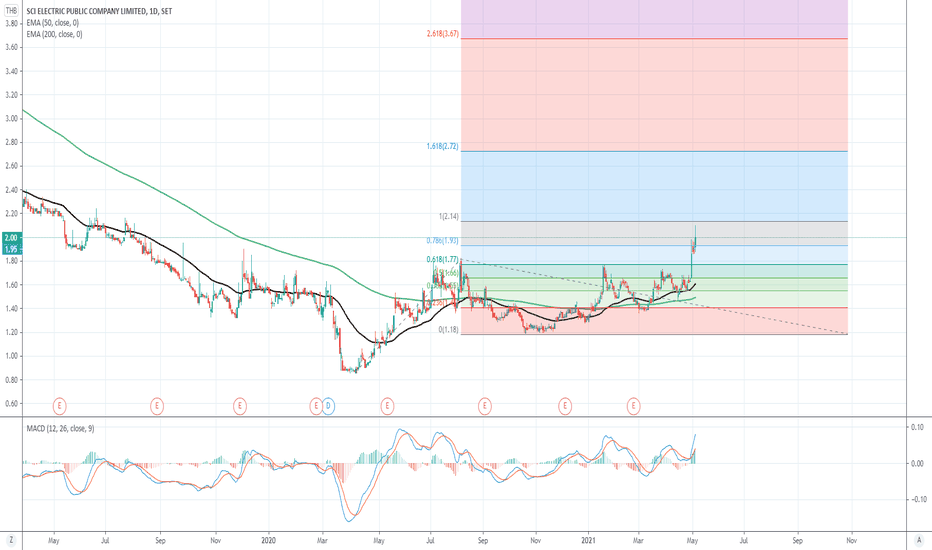Click the 2020 label on the time axis
The height and width of the screenshot is (550, 932).
[268, 540]
